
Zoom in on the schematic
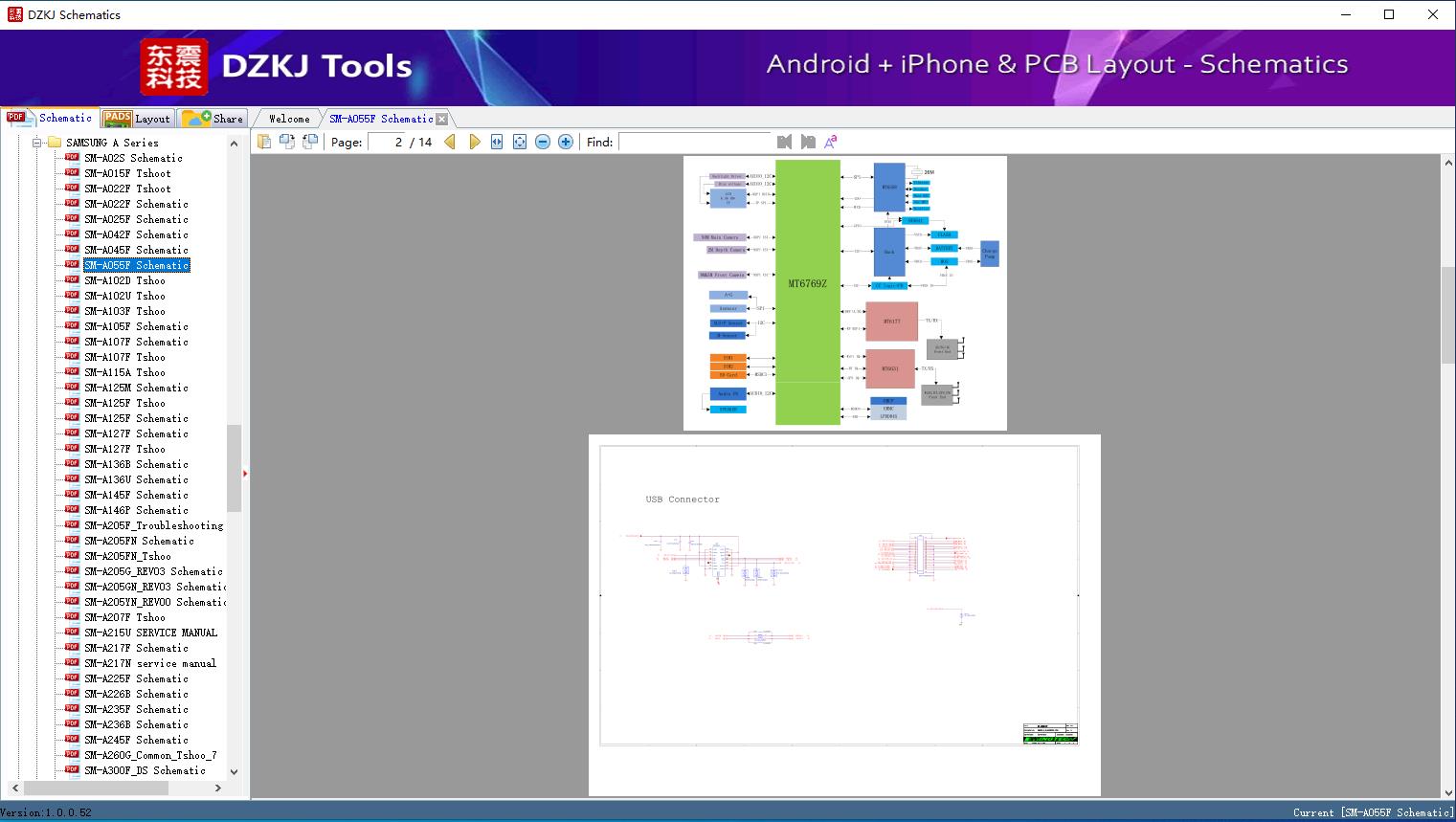pos(566,142)
